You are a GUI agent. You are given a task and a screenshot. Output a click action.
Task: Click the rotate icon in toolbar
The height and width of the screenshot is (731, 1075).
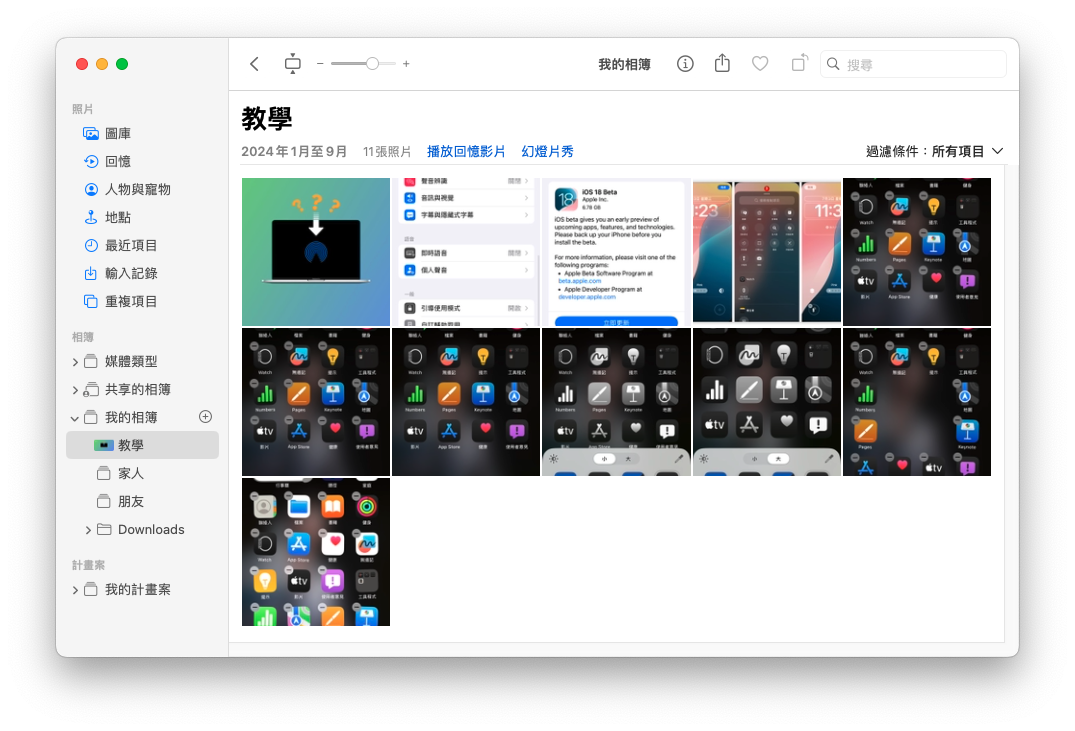click(799, 63)
